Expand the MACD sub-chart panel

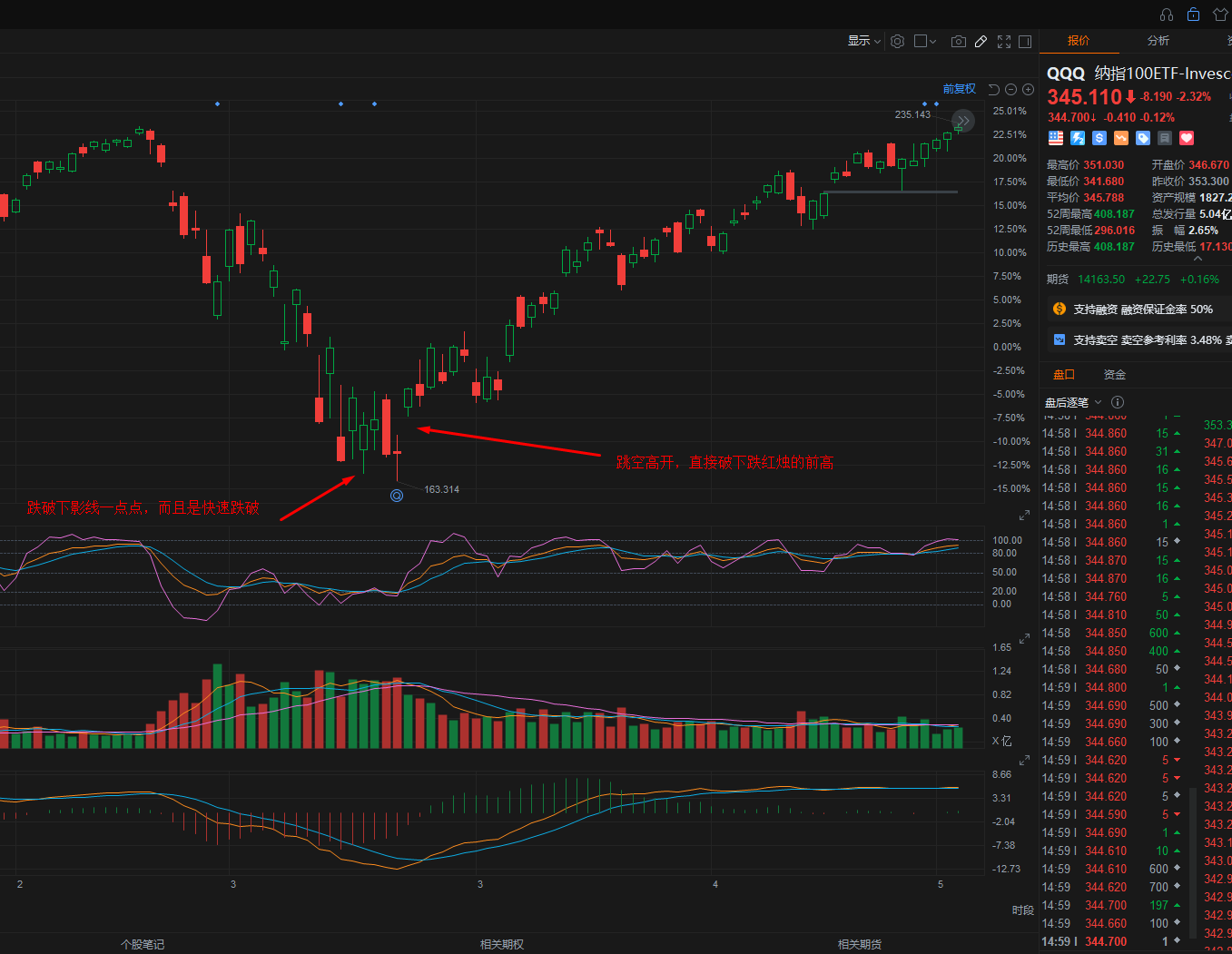point(1024,762)
